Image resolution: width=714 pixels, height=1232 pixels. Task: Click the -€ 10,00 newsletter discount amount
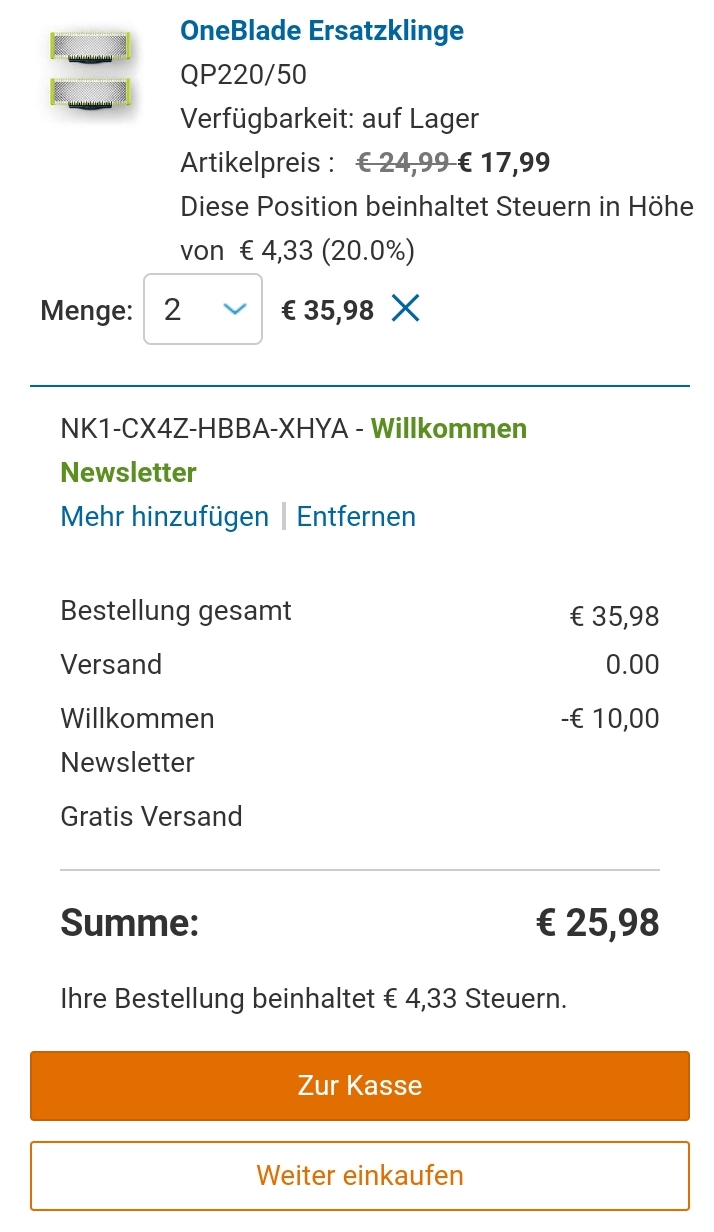610,718
